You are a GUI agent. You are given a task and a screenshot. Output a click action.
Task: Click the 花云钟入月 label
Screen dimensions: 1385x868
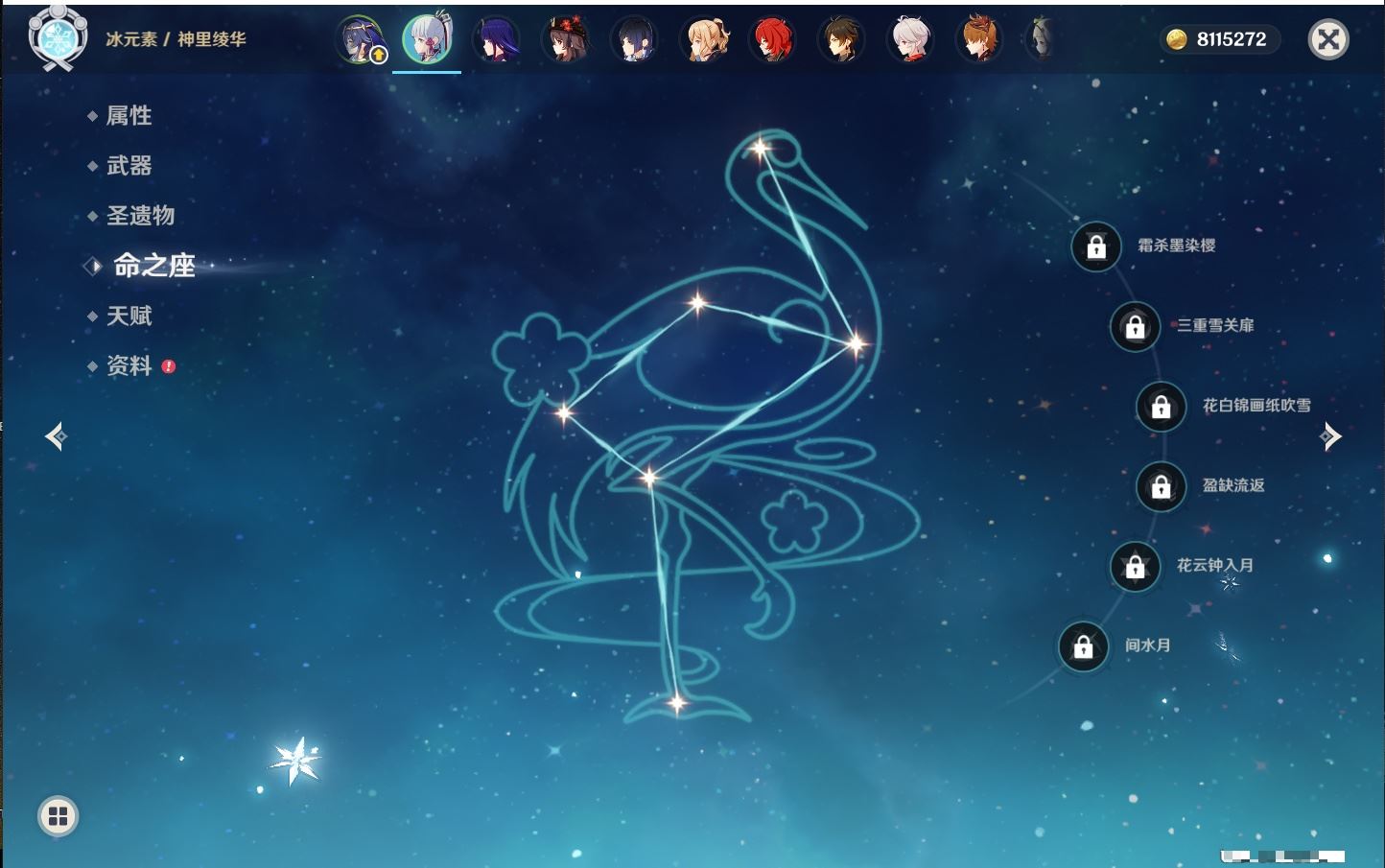1215,565
